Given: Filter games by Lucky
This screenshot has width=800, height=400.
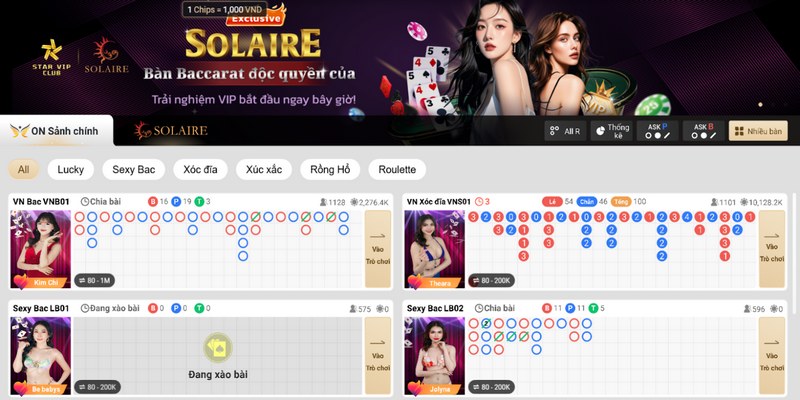Looking at the screenshot, I should (70, 169).
